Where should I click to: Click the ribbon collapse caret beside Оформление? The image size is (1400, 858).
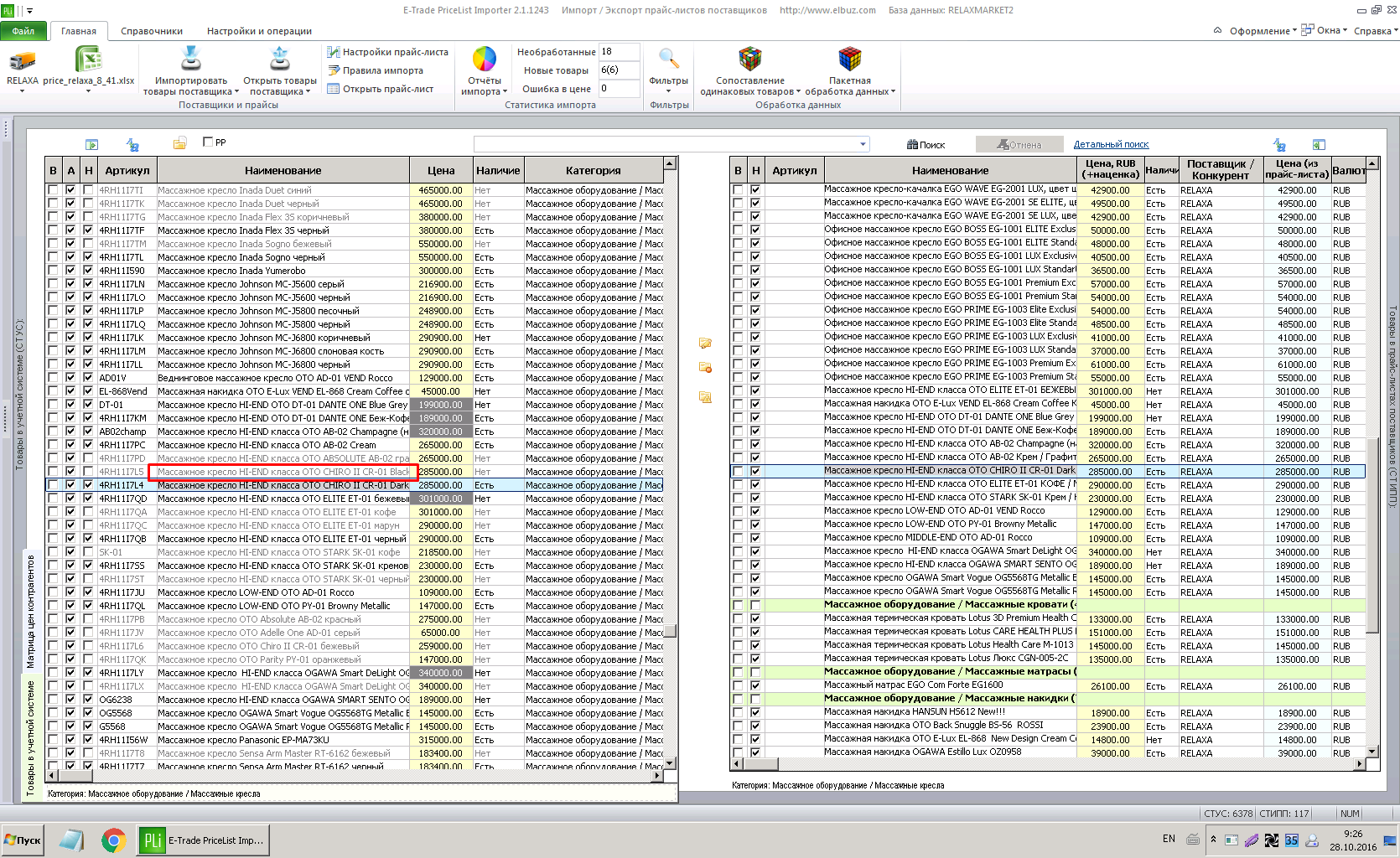pos(1217,31)
